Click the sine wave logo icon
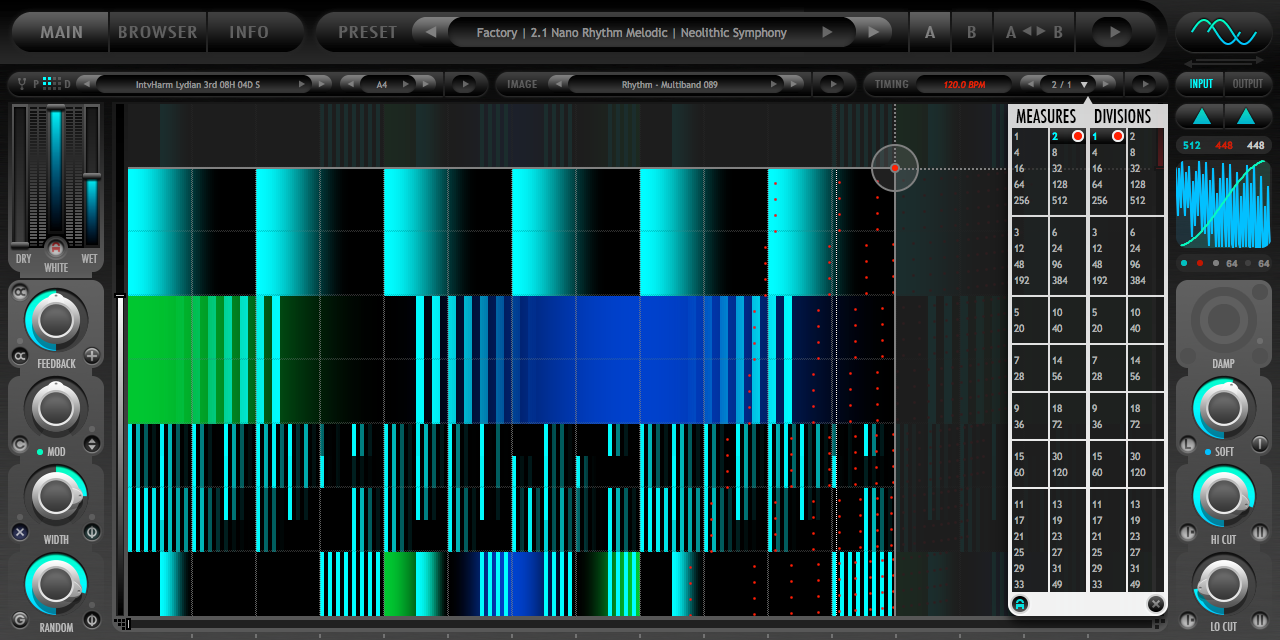1280x640 pixels. pyautogui.click(x=1224, y=32)
